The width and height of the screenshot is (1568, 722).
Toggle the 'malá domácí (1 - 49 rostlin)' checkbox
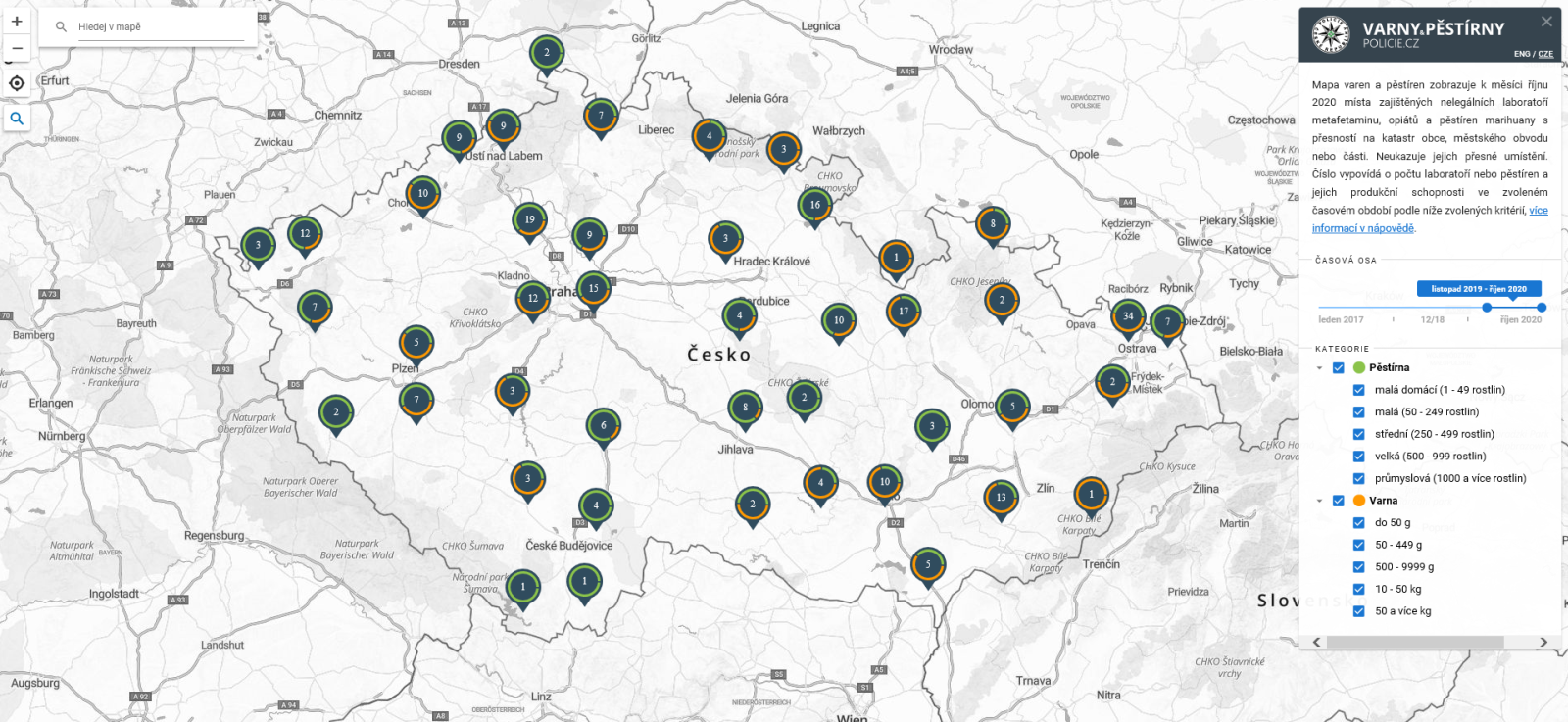1358,390
